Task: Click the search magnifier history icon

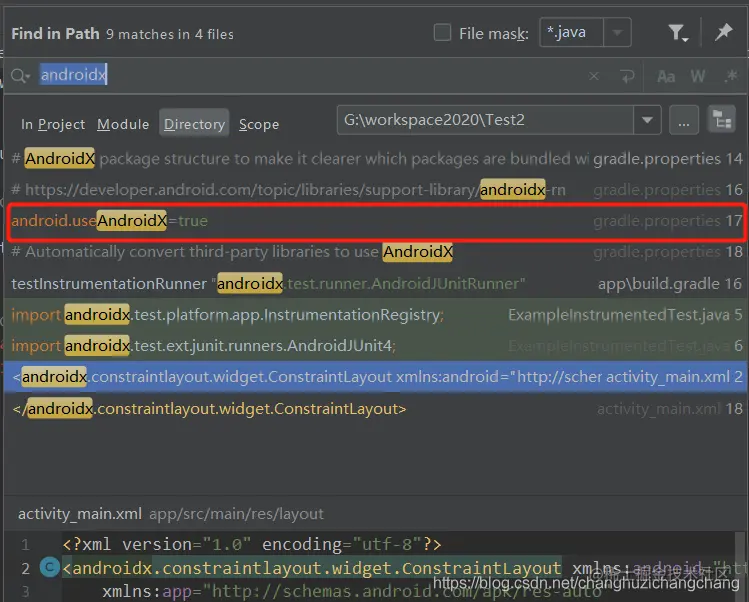Action: click(20, 75)
